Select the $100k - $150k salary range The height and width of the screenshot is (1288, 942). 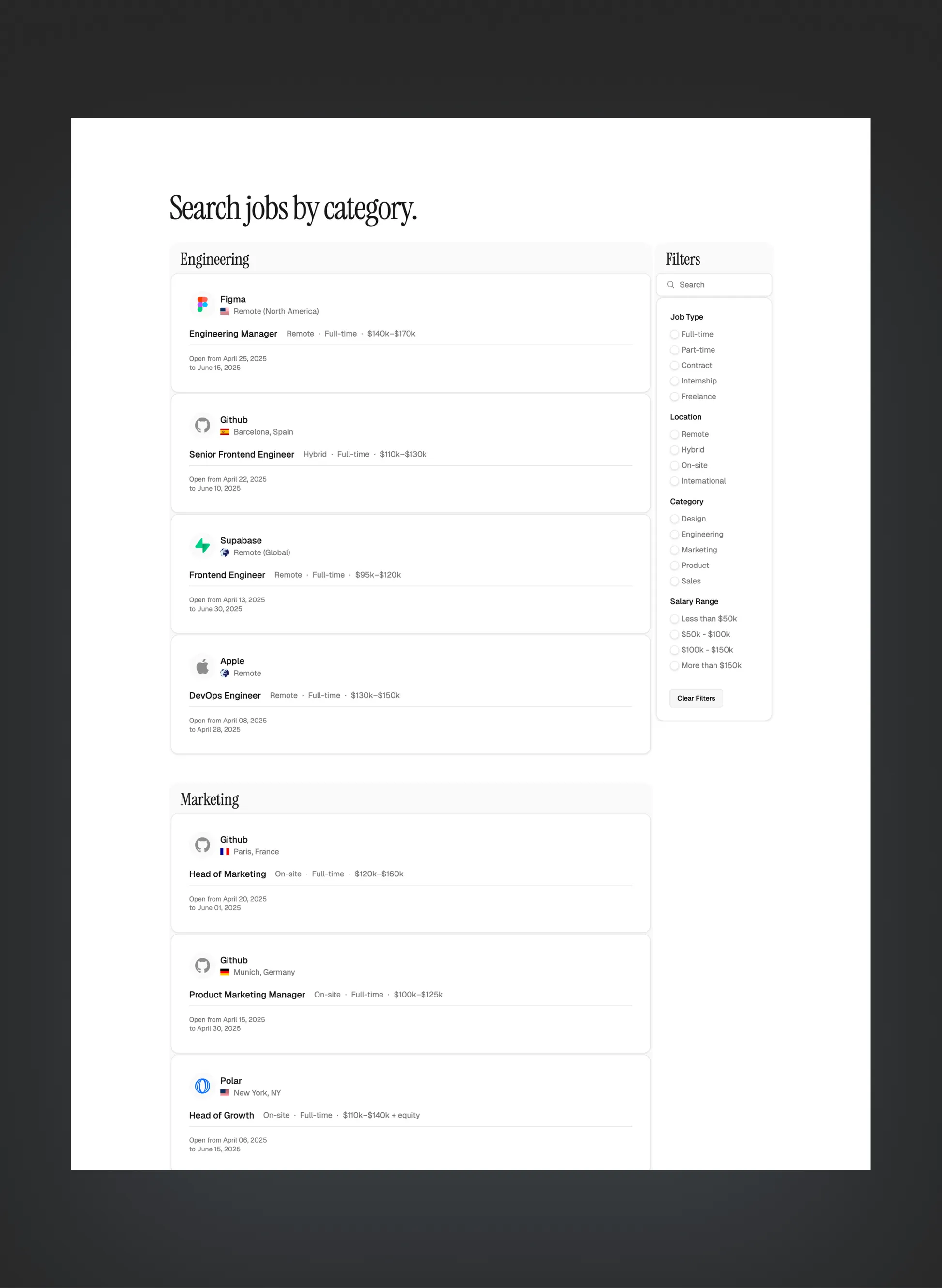coord(675,650)
